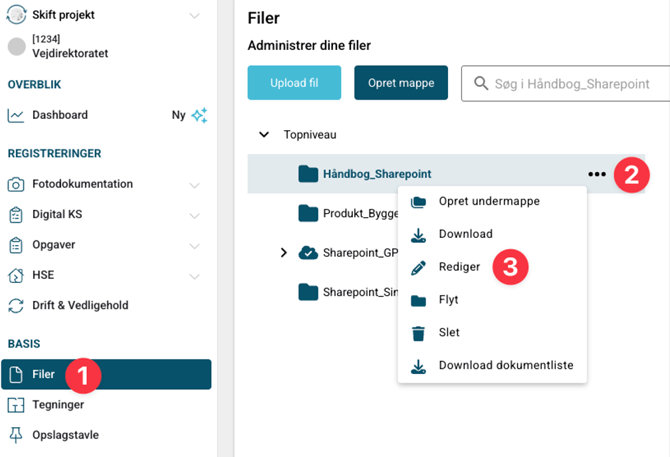The image size is (670, 457).
Task: Click the Tegninger drawings icon
Action: (16, 405)
